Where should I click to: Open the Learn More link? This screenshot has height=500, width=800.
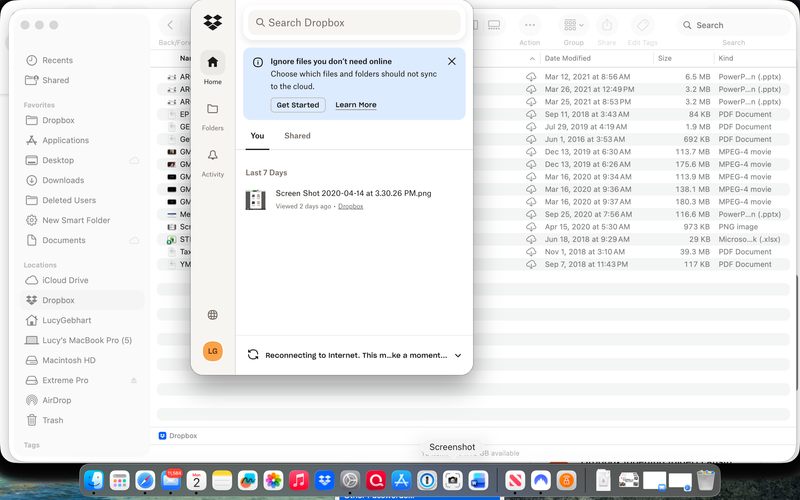(x=356, y=105)
